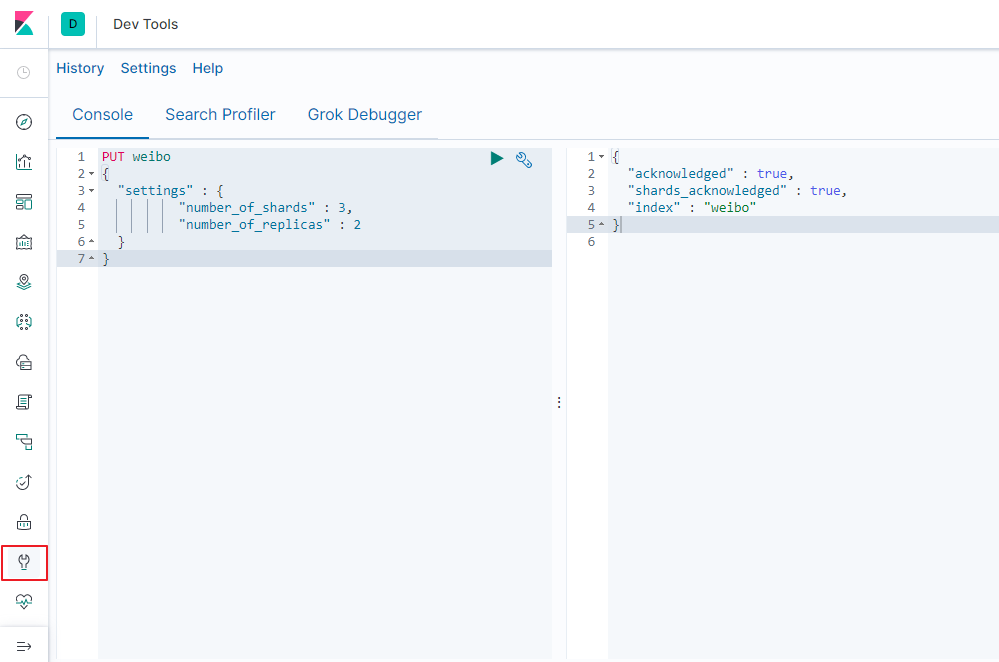Open the History link

[x=80, y=68]
